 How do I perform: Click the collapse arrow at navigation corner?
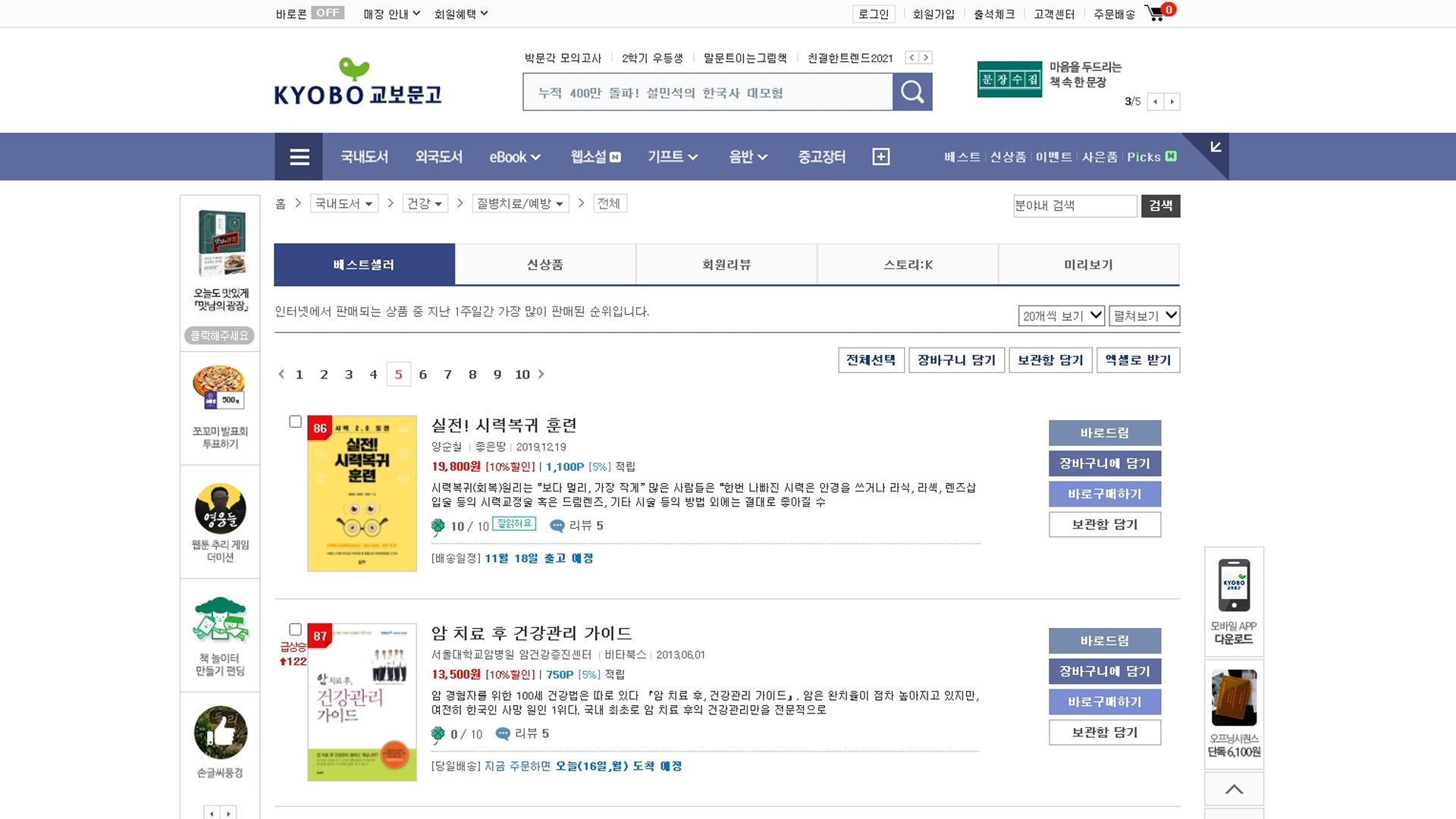(1216, 147)
